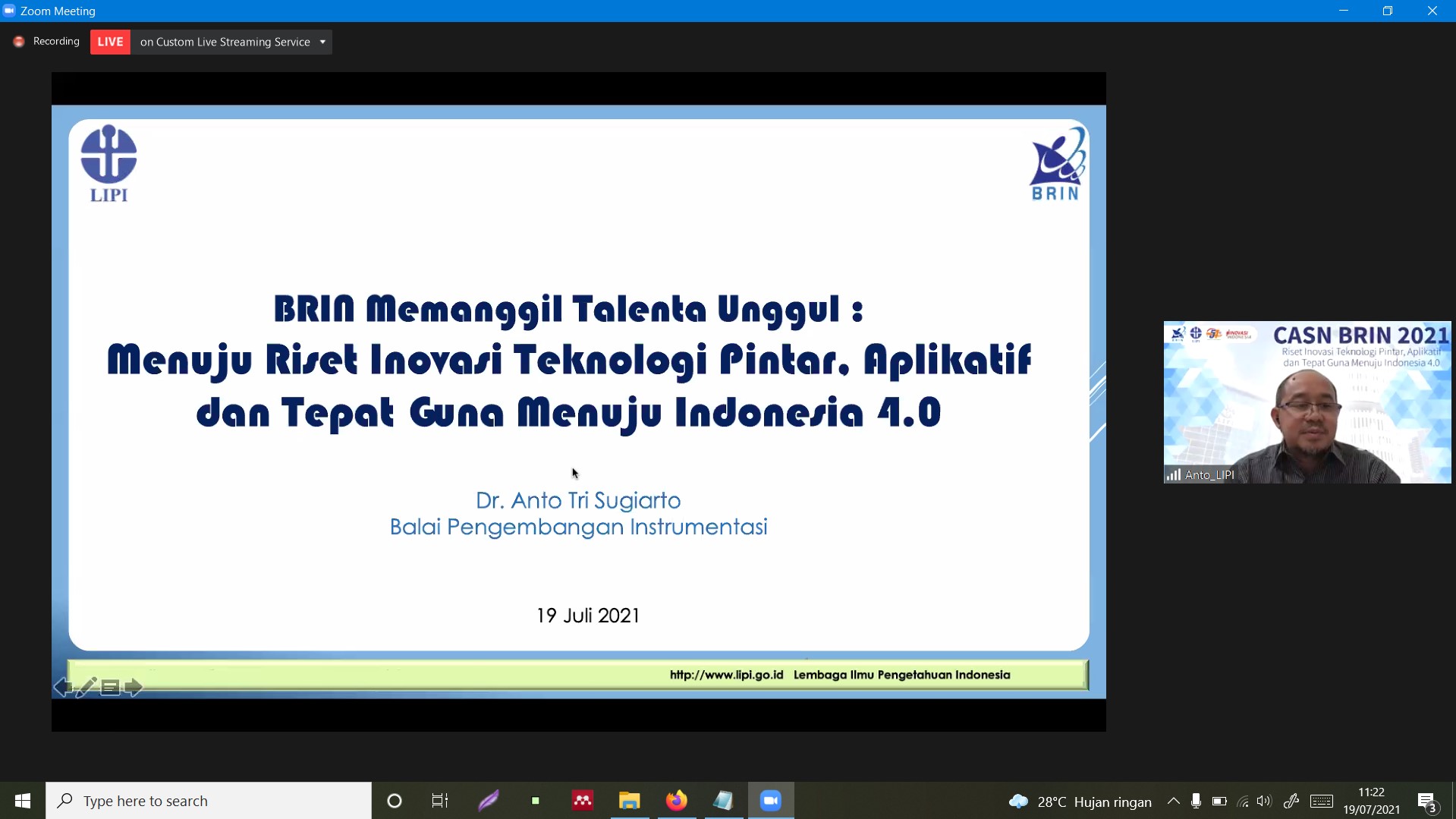Viewport: 1456px width, 819px height.
Task: Launch Firefox from the taskbar
Action: 676,801
